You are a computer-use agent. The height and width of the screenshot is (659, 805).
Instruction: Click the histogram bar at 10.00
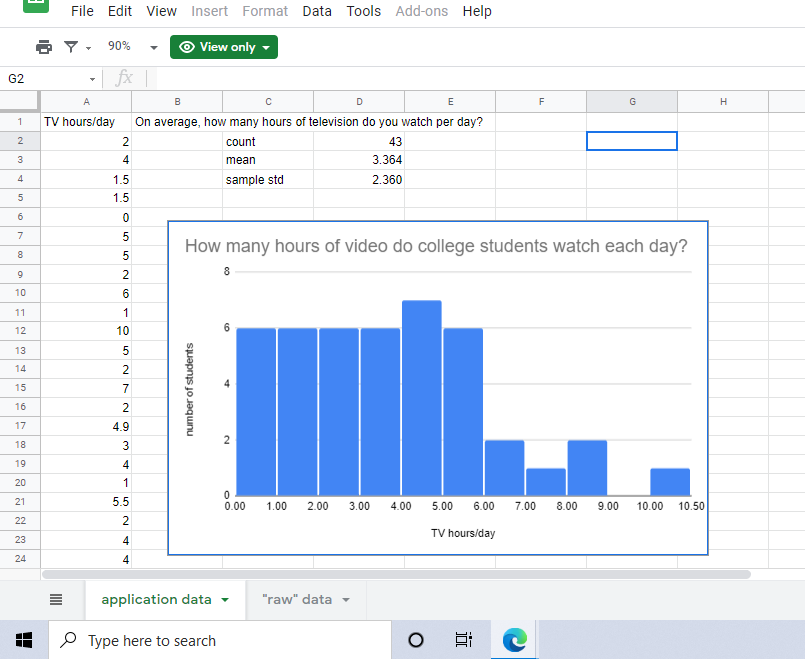pyautogui.click(x=670, y=482)
